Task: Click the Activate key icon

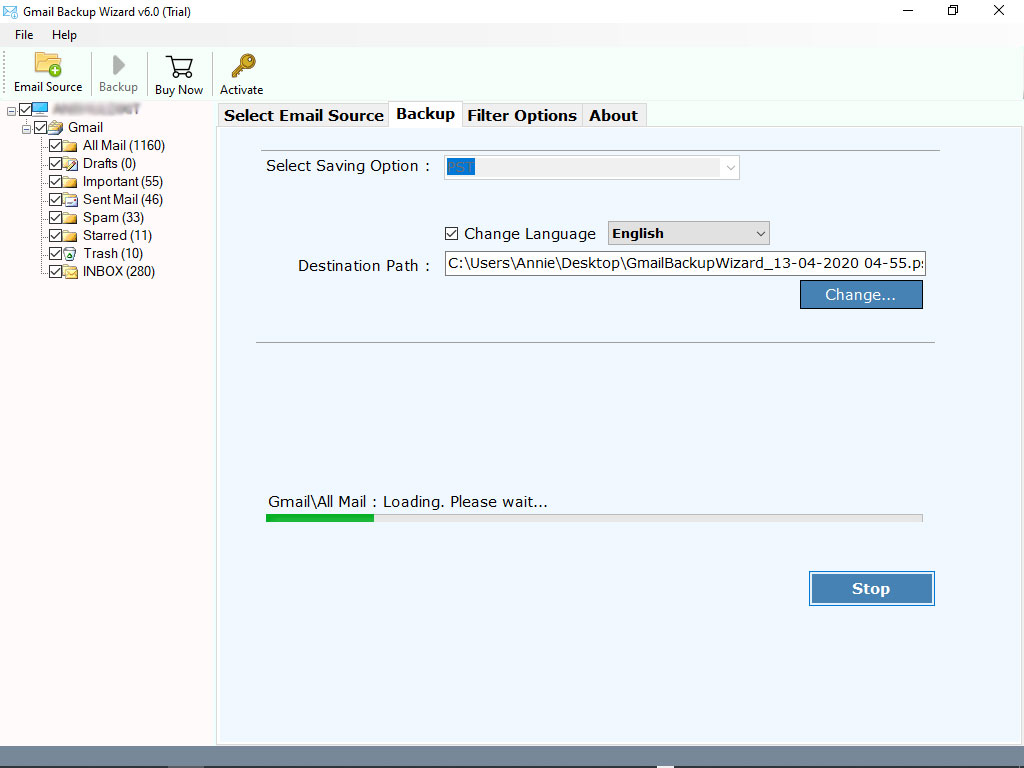Action: click(243, 66)
